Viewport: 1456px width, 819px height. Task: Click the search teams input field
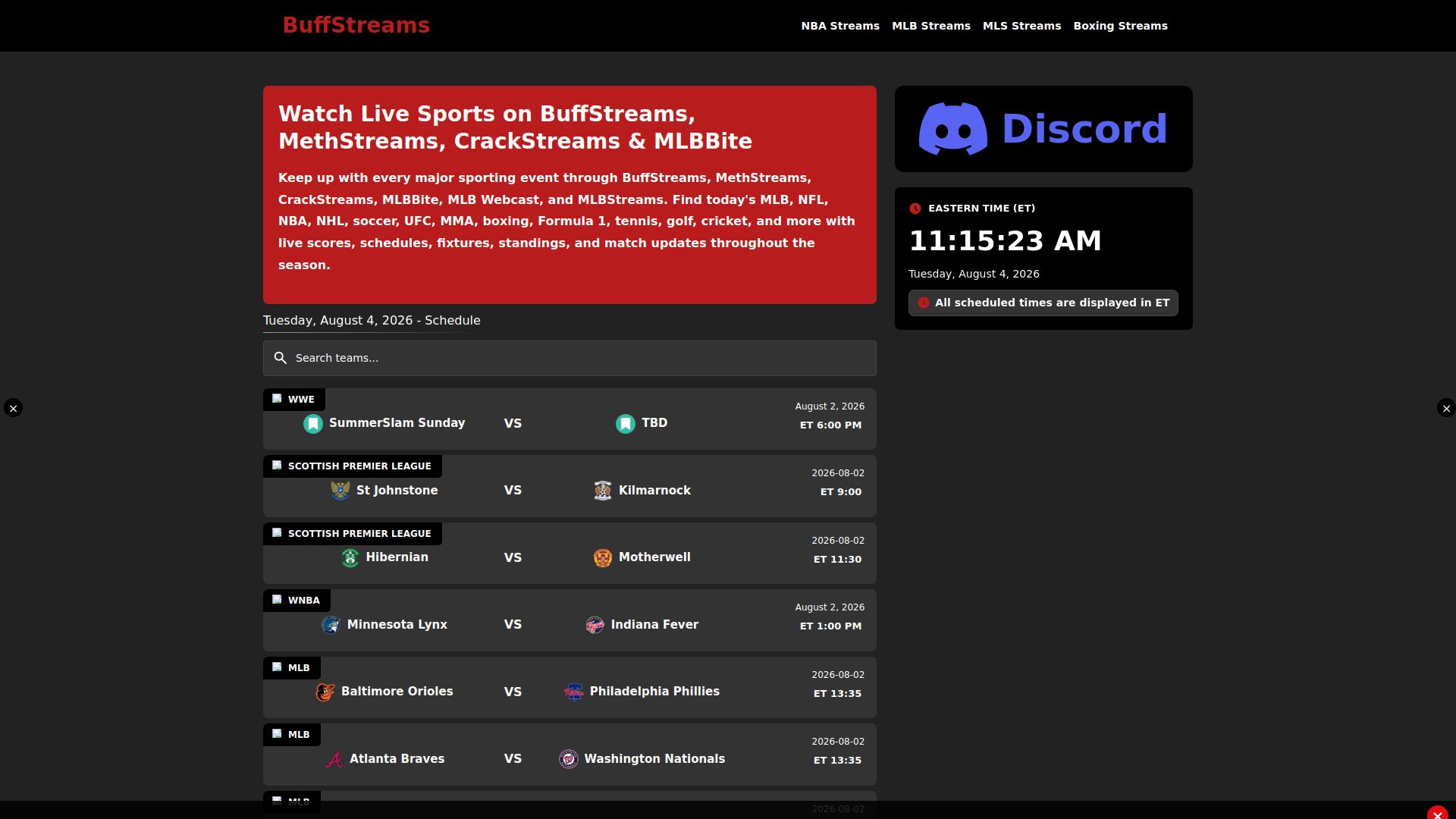[x=570, y=358]
